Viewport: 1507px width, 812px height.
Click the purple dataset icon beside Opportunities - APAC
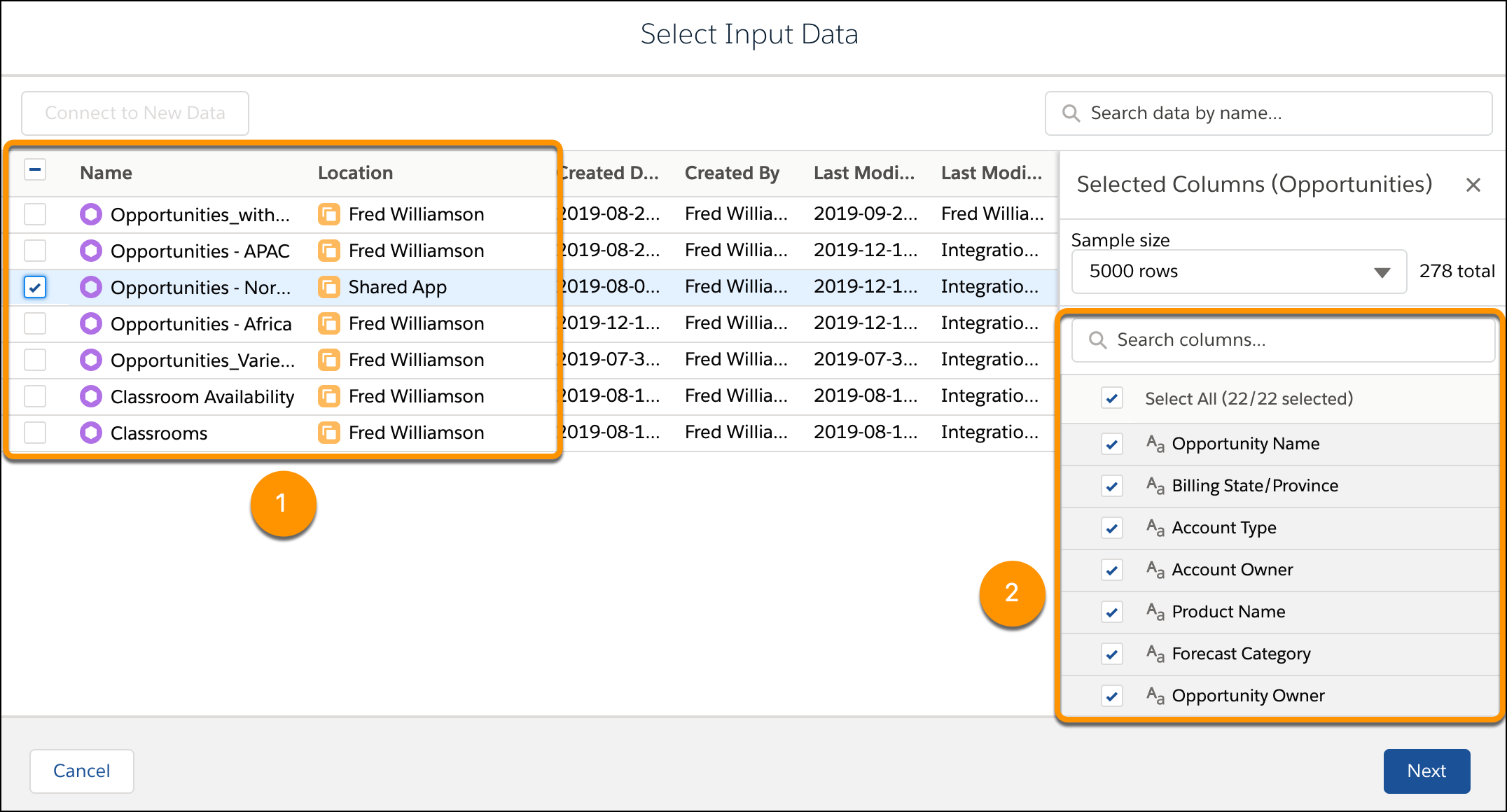click(x=91, y=251)
